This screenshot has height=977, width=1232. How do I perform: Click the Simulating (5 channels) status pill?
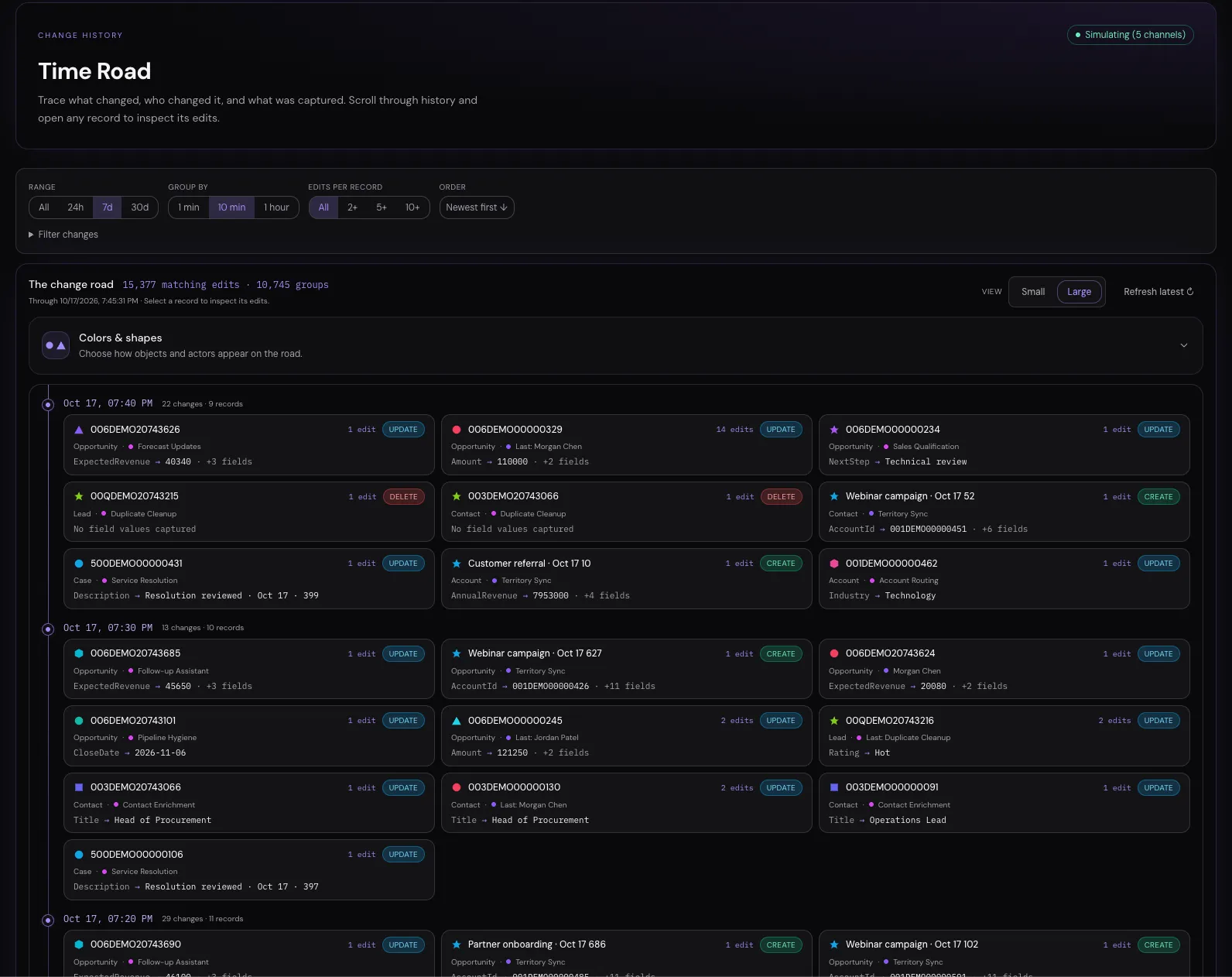pos(1131,35)
